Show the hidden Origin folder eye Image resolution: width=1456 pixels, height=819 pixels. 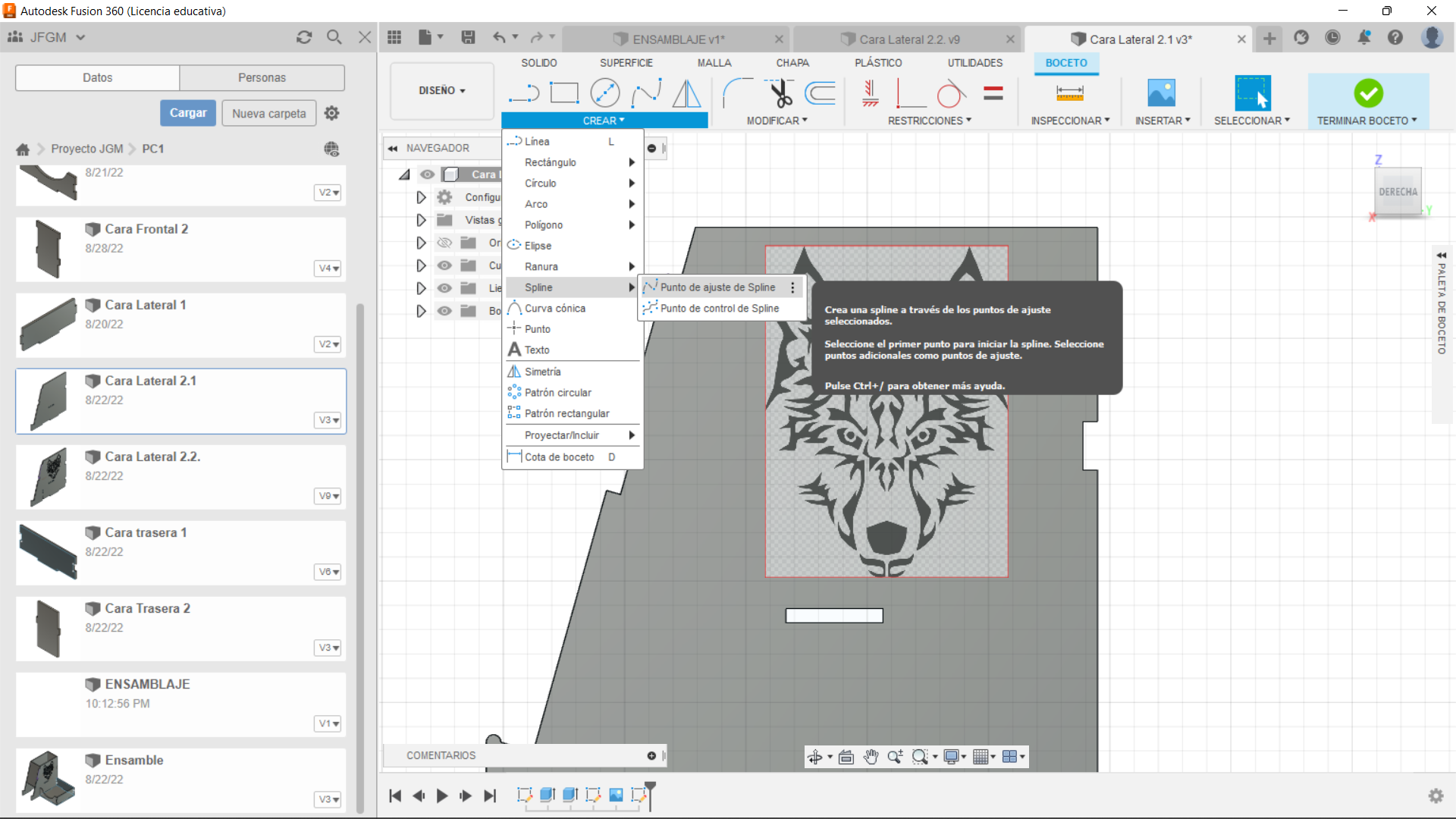click(x=444, y=243)
